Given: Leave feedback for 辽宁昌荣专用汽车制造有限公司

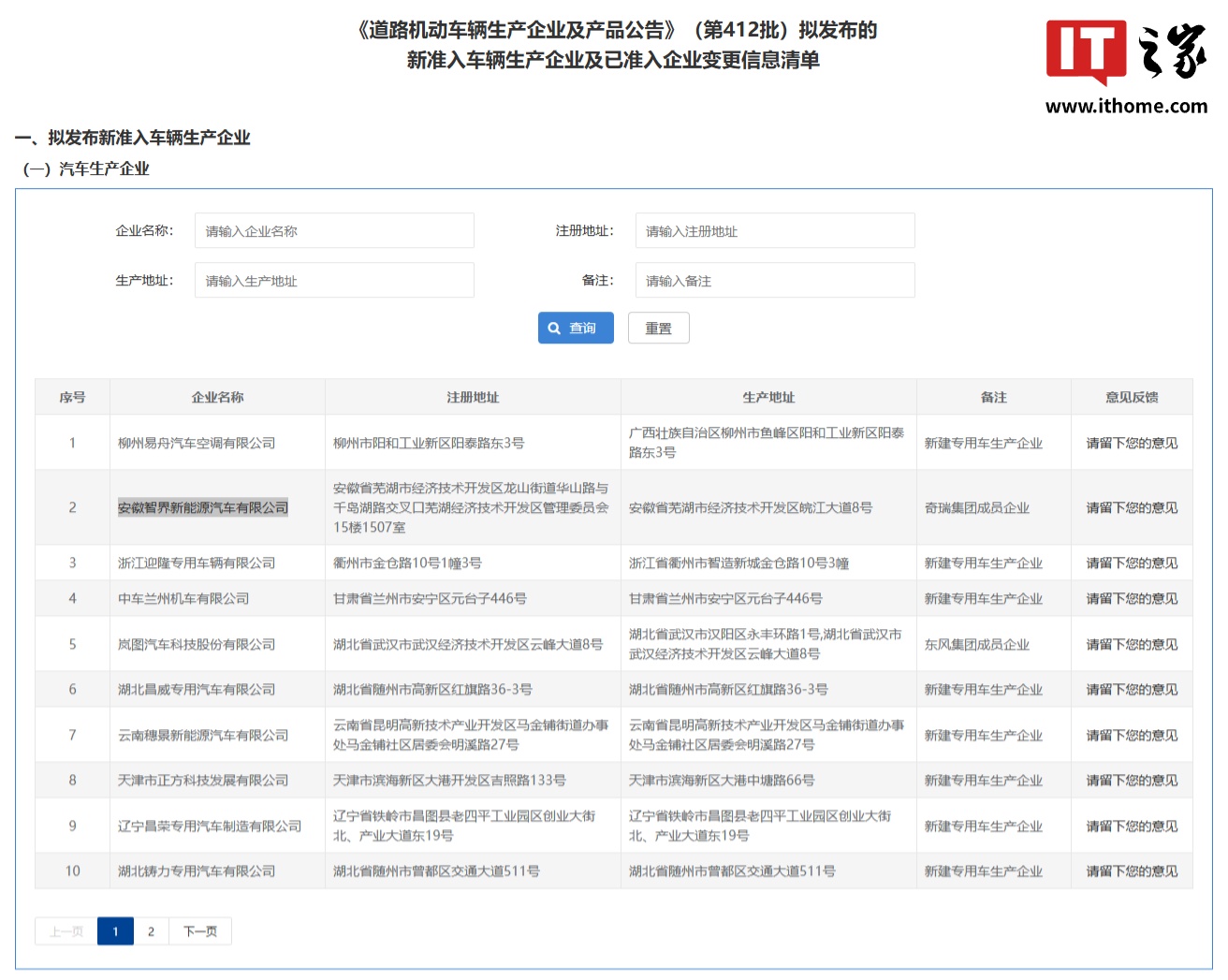Looking at the screenshot, I should point(1132,826).
